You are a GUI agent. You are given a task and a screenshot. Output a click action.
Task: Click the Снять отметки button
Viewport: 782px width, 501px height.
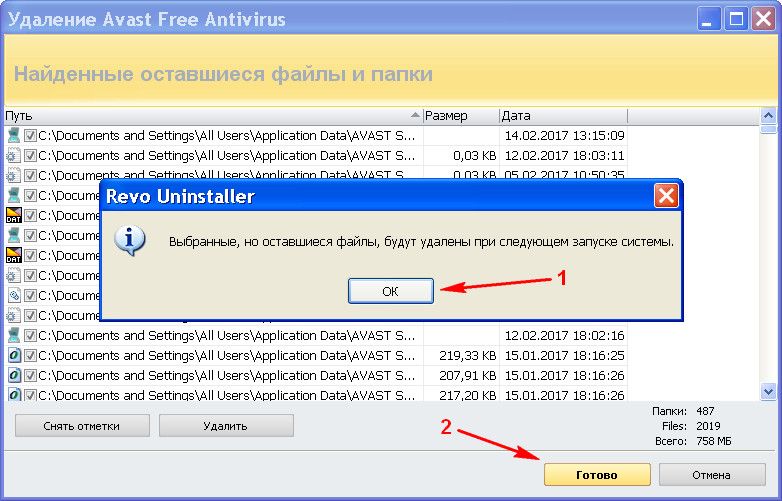click(x=82, y=426)
